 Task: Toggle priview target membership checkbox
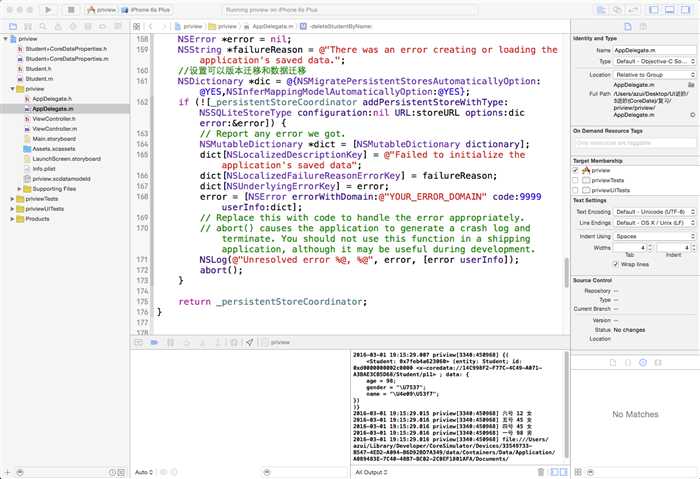pyautogui.click(x=575, y=170)
